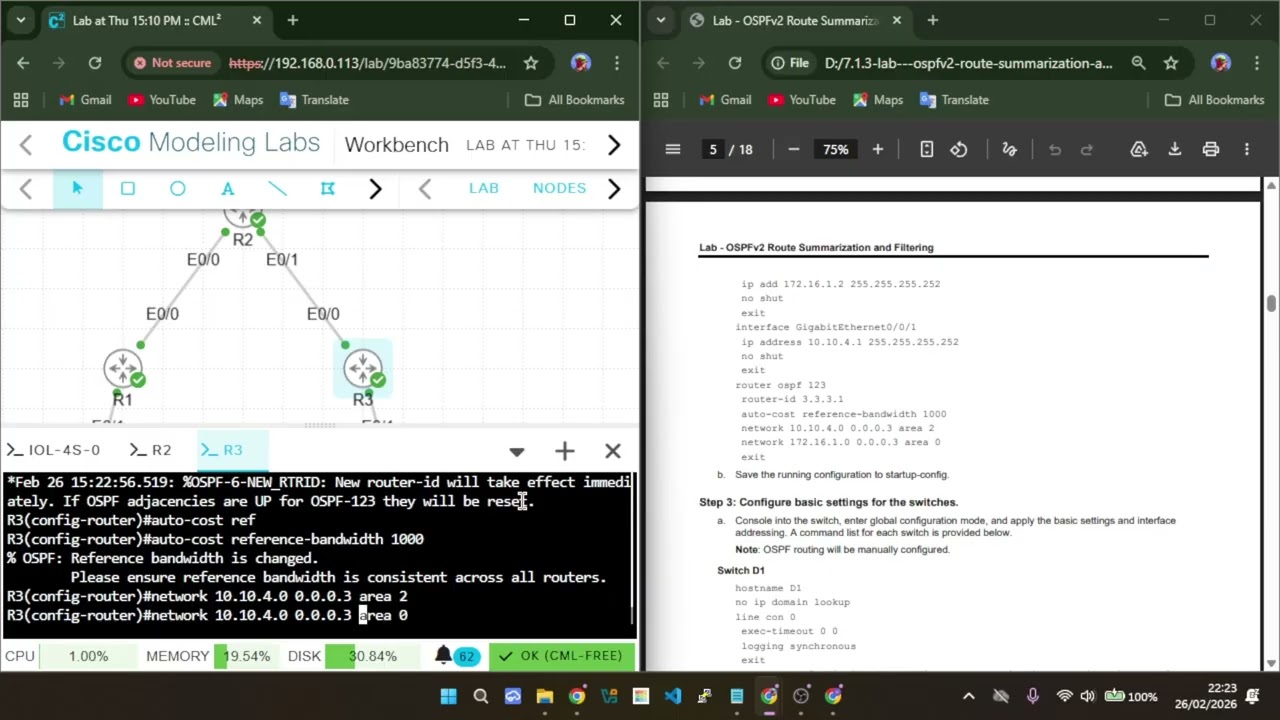Open the CML notifications bell

(x=444, y=656)
